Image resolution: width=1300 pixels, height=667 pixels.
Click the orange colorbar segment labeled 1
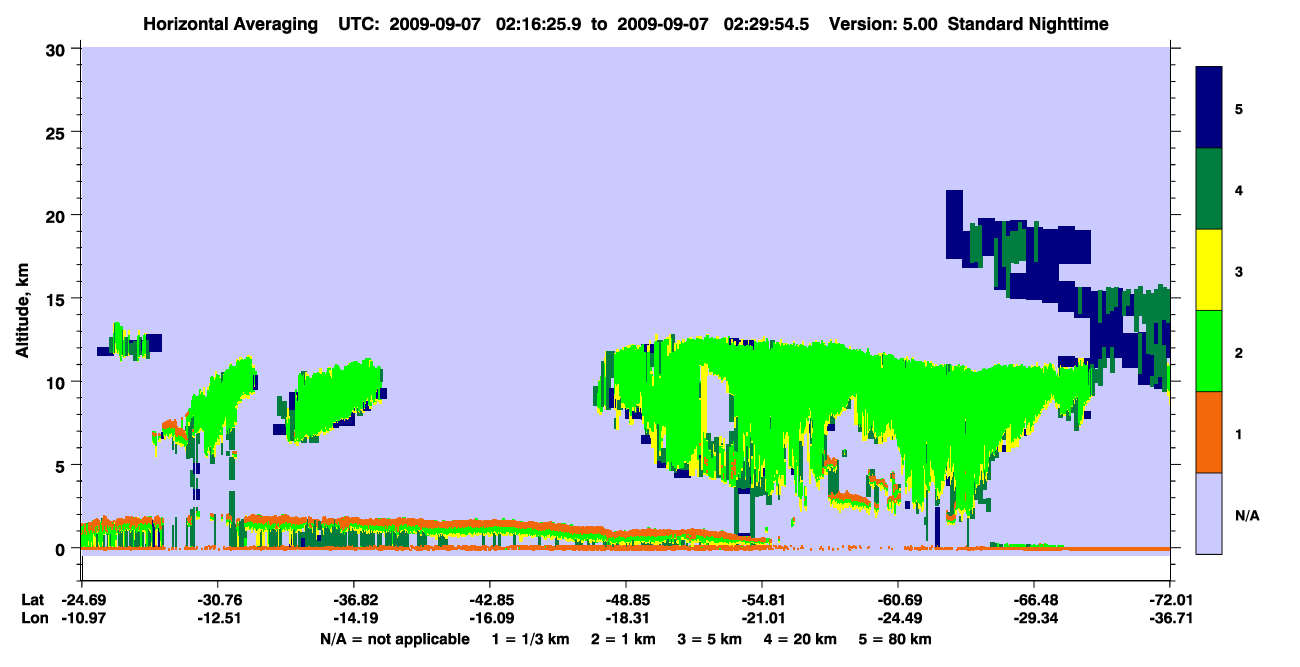pyautogui.click(x=1209, y=431)
